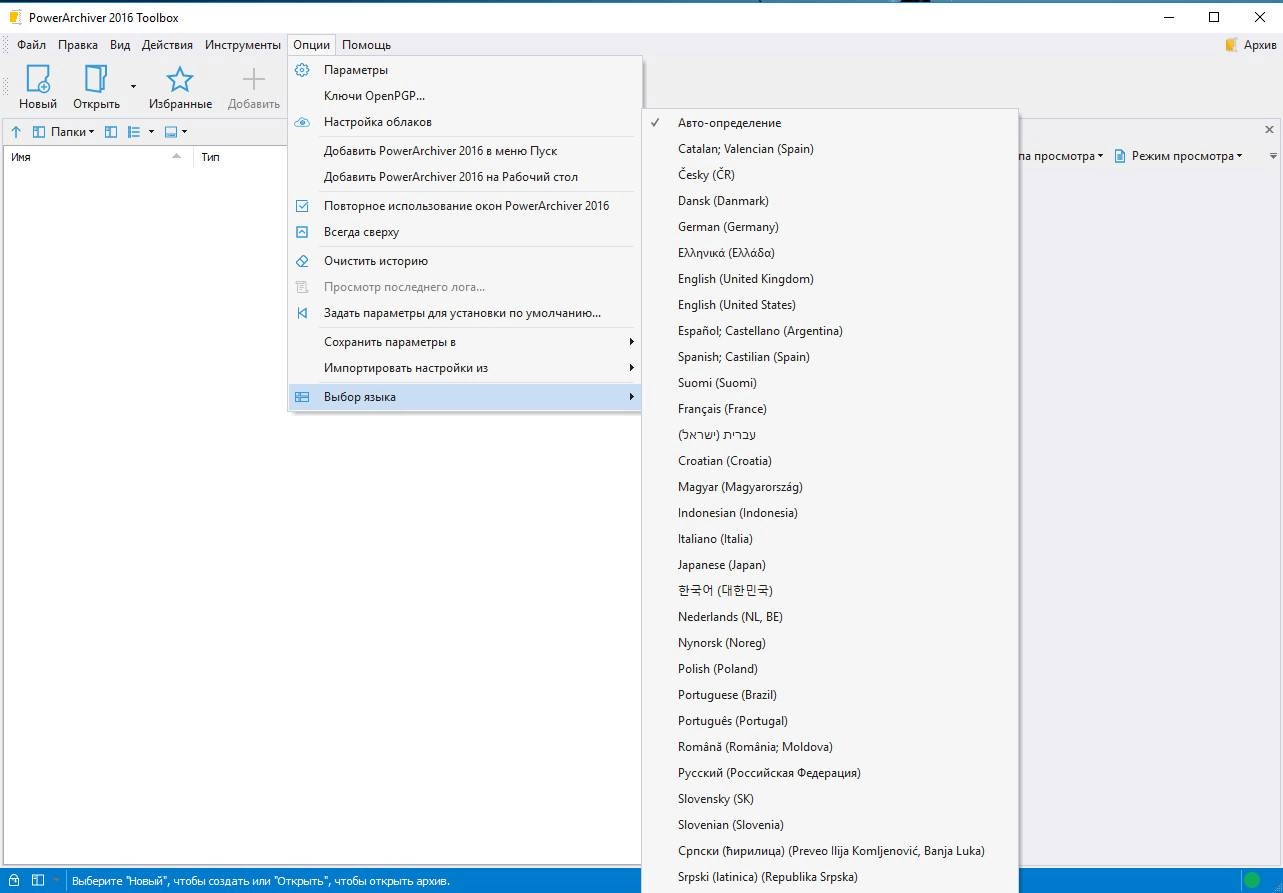Select Portuguese (Brazil) language

(830, 695)
